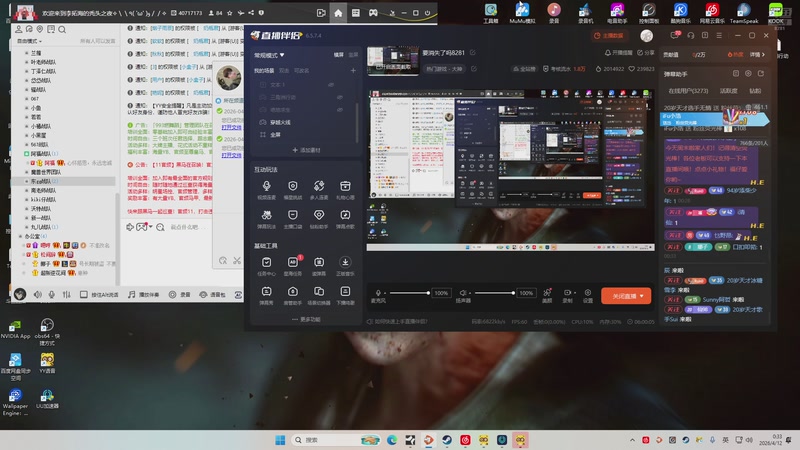Screen dimensions: 800x450
Task: Favorite the YY channel with star icon
Action: pos(230,13)
